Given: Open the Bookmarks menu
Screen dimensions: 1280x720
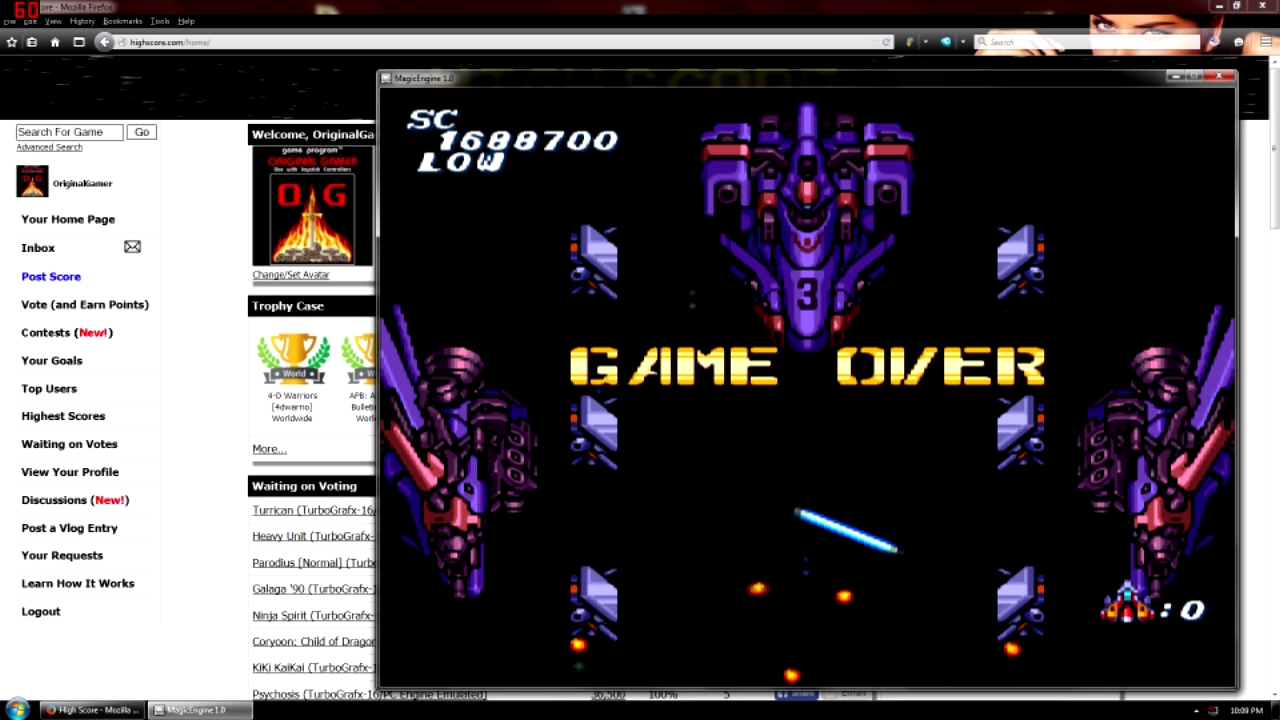Looking at the screenshot, I should [x=122, y=21].
